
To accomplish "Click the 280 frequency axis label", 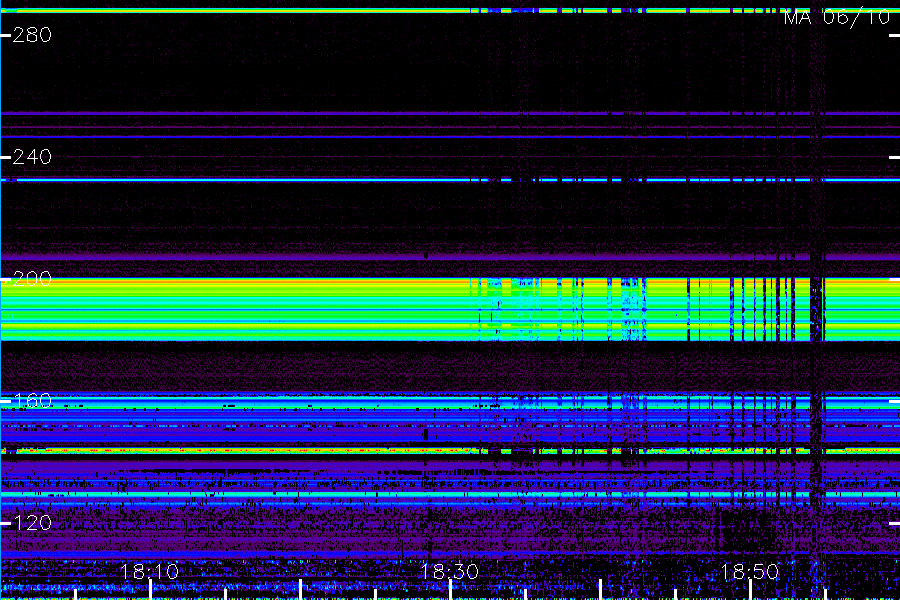I will pyautogui.click(x=32, y=36).
